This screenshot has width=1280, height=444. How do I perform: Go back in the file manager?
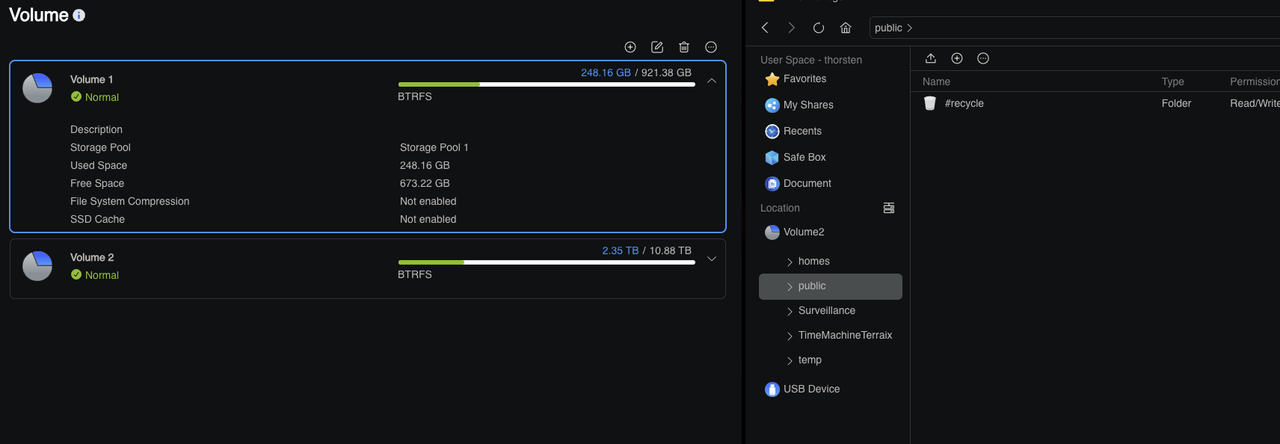(x=765, y=28)
